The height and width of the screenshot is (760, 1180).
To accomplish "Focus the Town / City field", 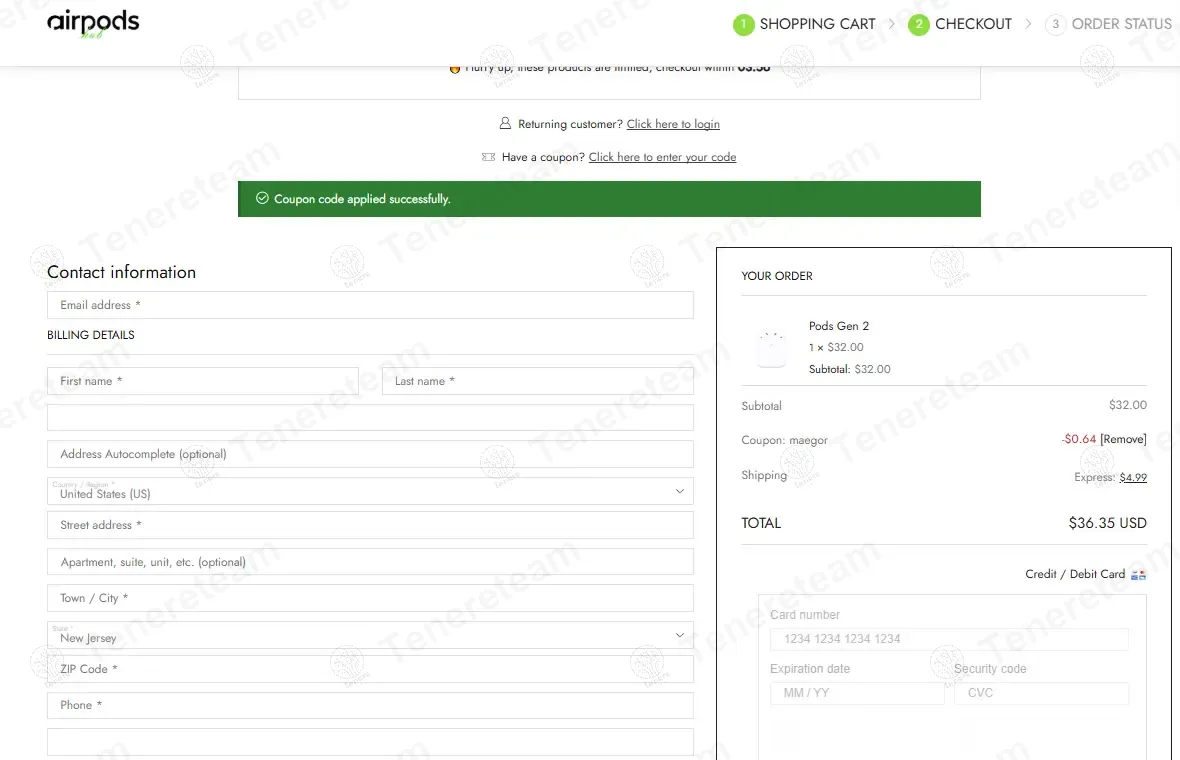I will coord(370,598).
